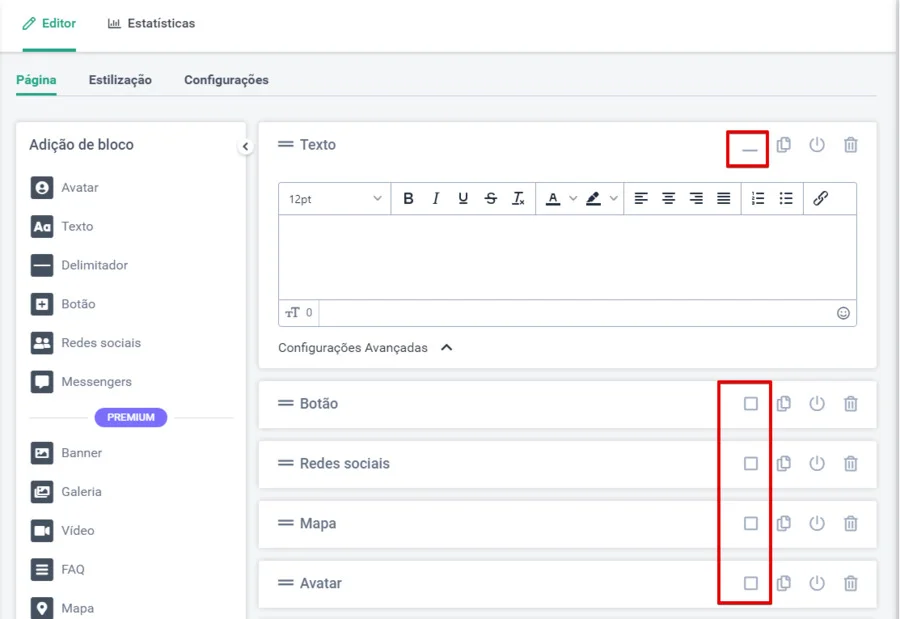900x619 pixels.
Task: Open the Estilização tab
Action: coord(120,80)
